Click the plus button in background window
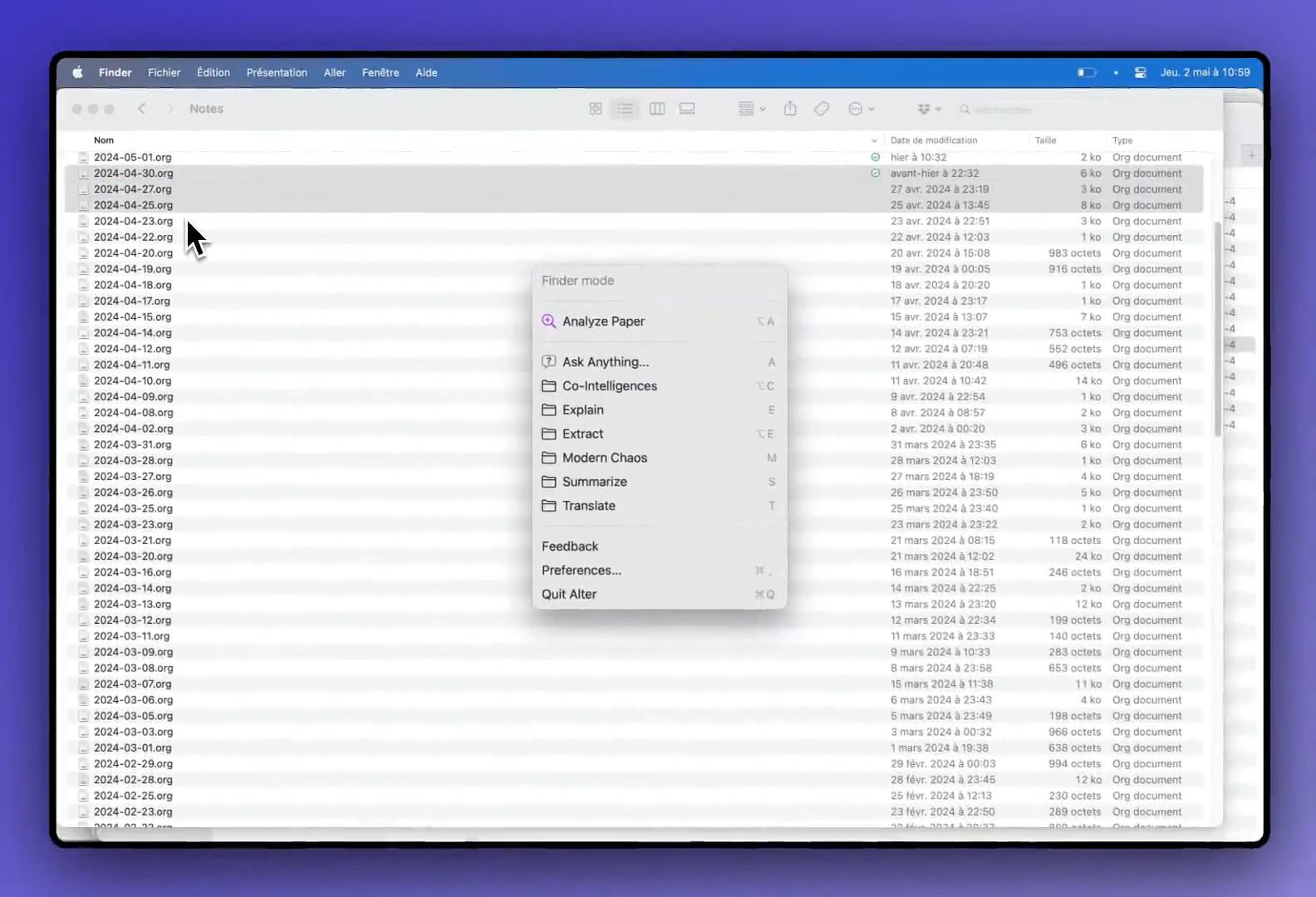The width and height of the screenshot is (1316, 897). (1251, 154)
